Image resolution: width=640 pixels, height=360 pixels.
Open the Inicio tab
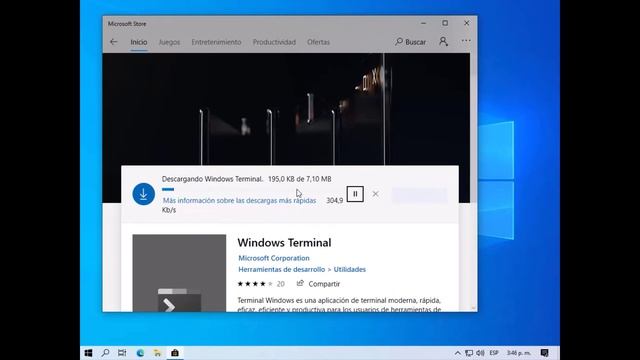(139, 42)
